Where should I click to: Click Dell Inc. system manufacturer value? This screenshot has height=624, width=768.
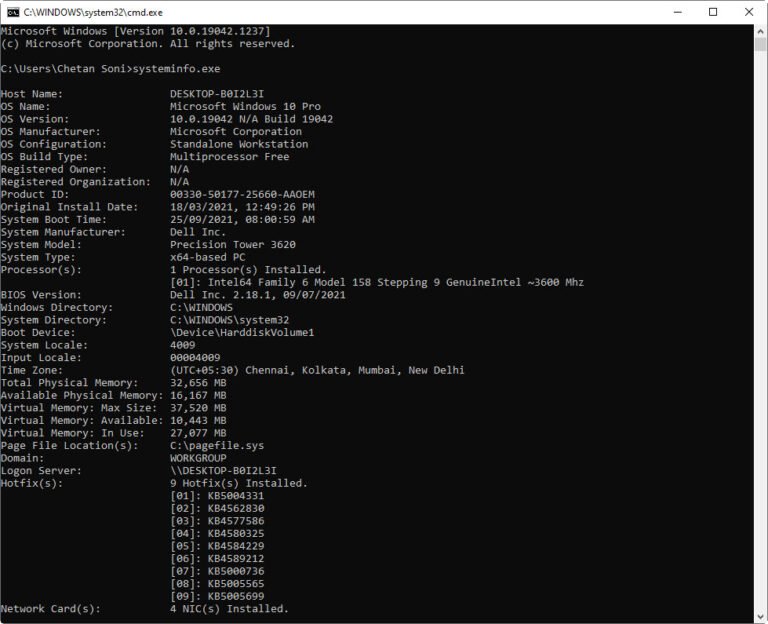click(197, 232)
